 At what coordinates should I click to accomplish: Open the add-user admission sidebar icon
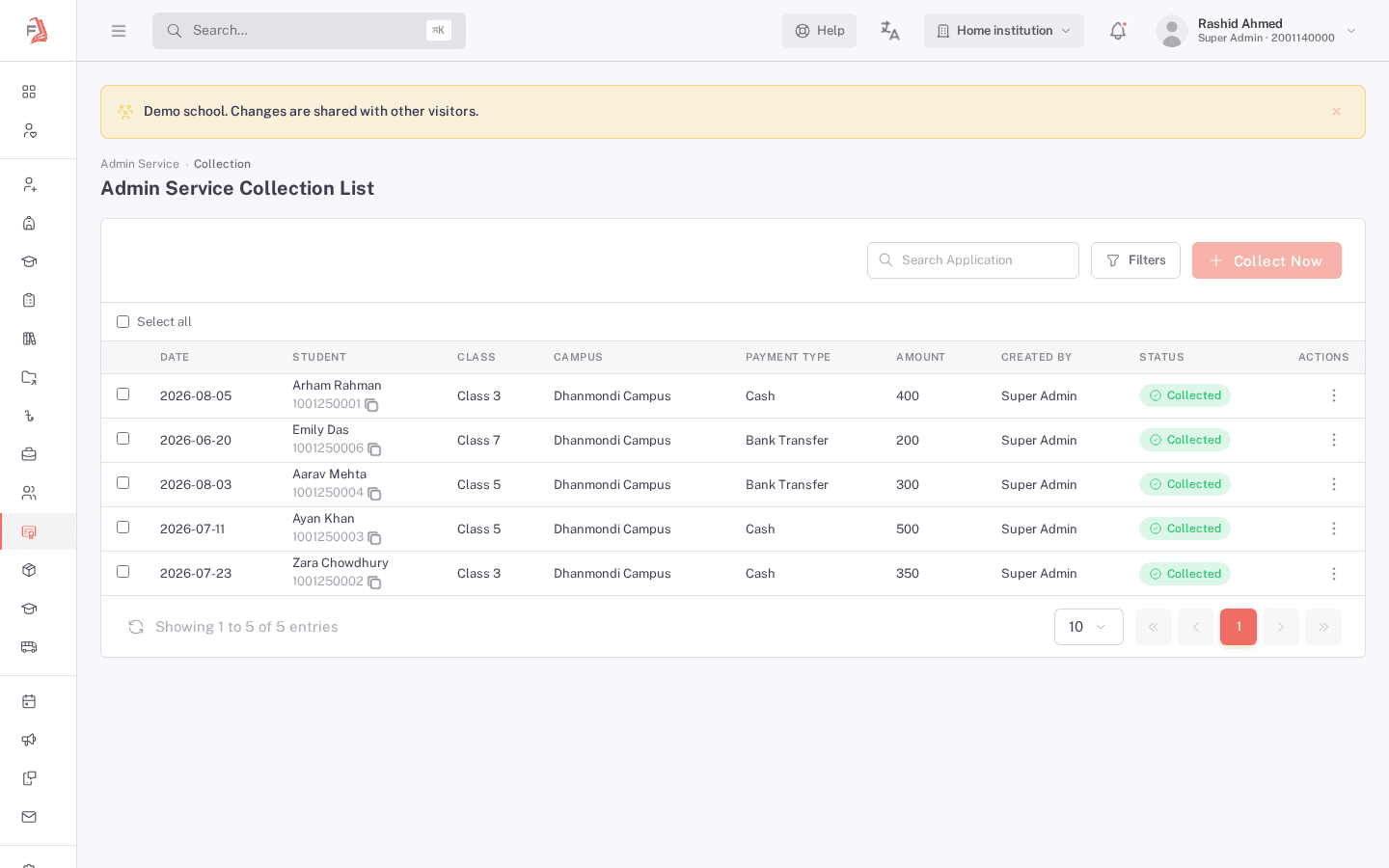(29, 184)
